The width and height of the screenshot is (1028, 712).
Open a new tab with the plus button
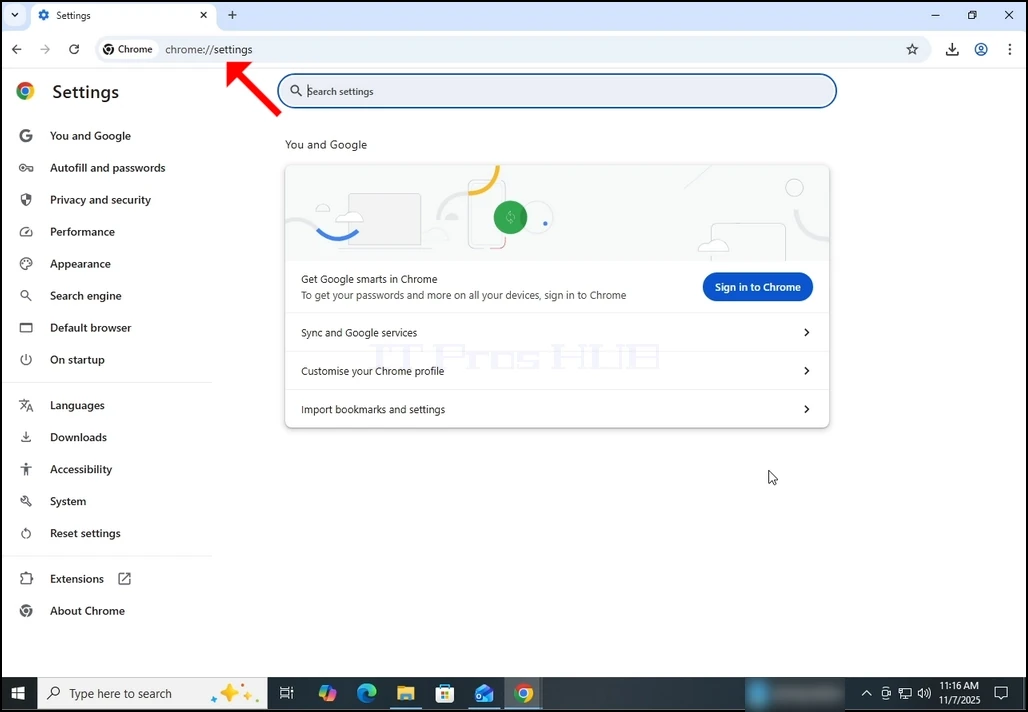click(x=232, y=15)
